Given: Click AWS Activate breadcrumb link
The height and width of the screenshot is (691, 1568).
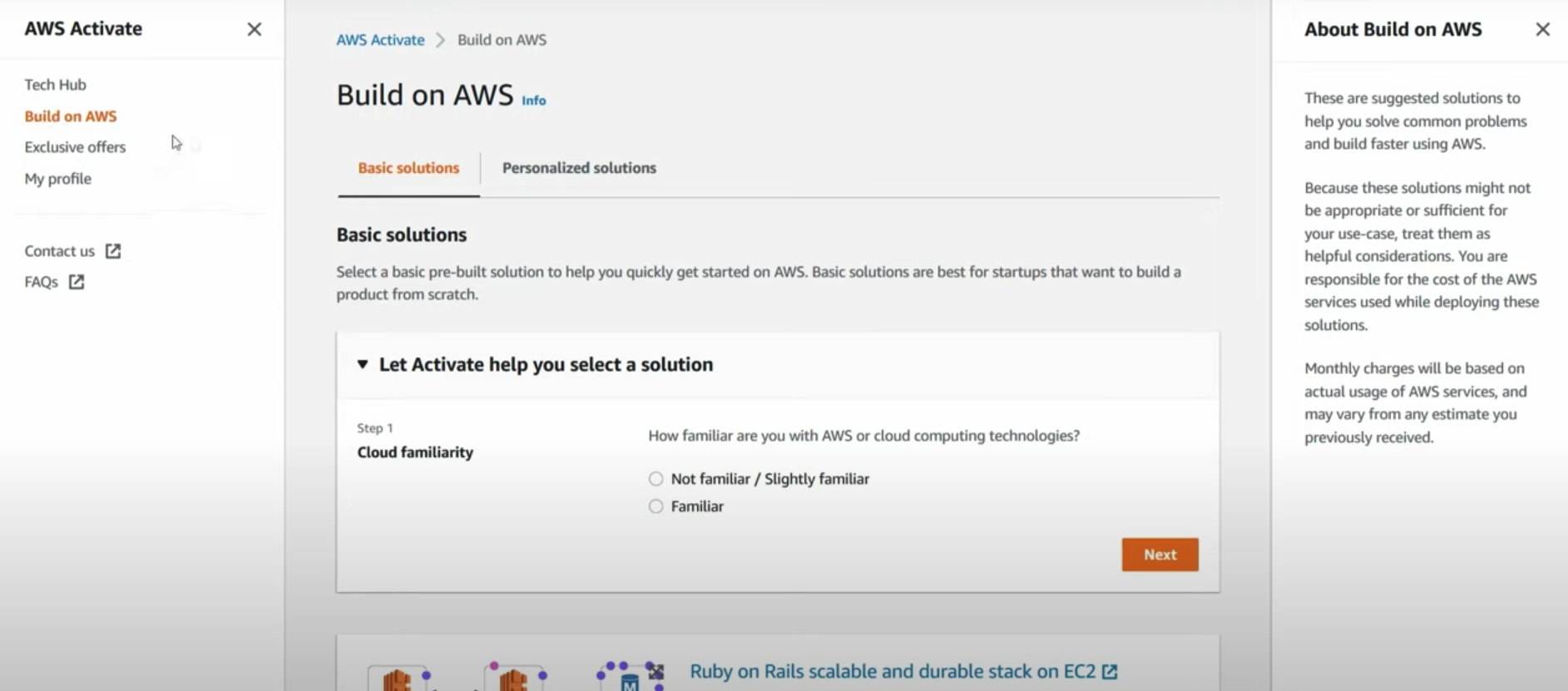Looking at the screenshot, I should (x=380, y=40).
